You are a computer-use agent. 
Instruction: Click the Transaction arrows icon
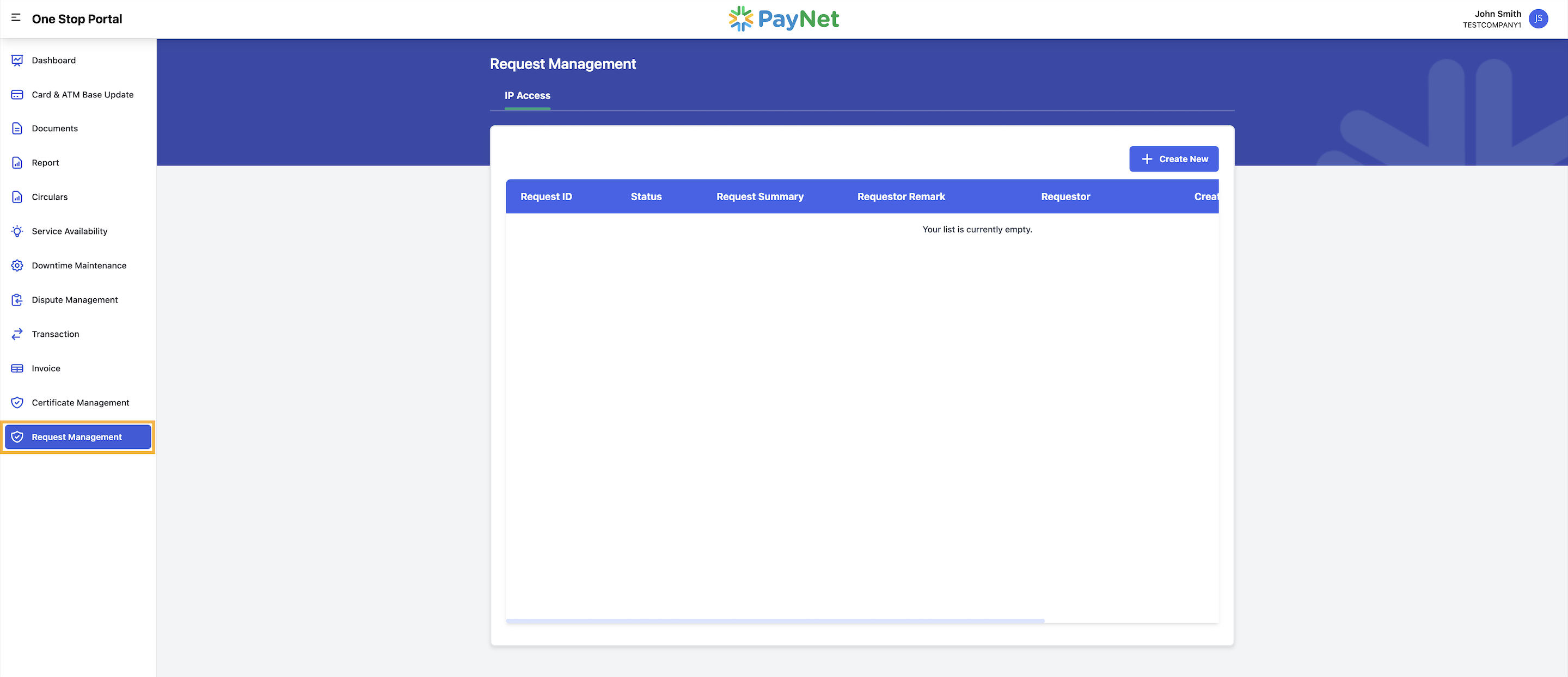[16, 334]
